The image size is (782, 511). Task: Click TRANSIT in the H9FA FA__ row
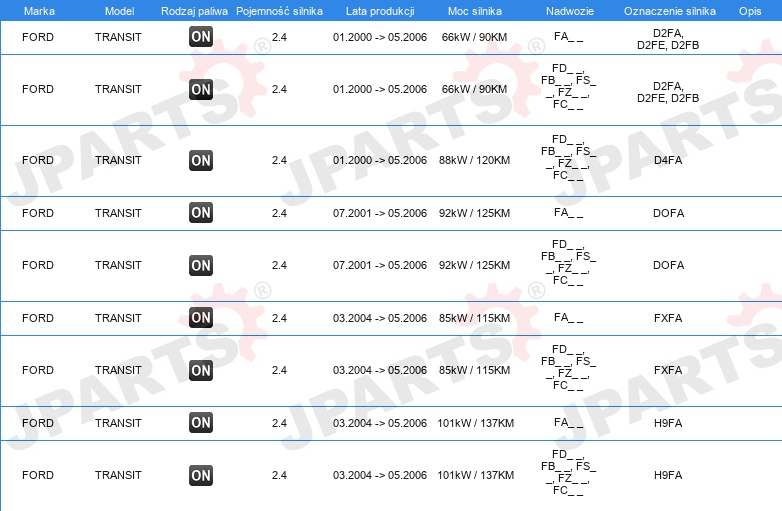tap(118, 423)
